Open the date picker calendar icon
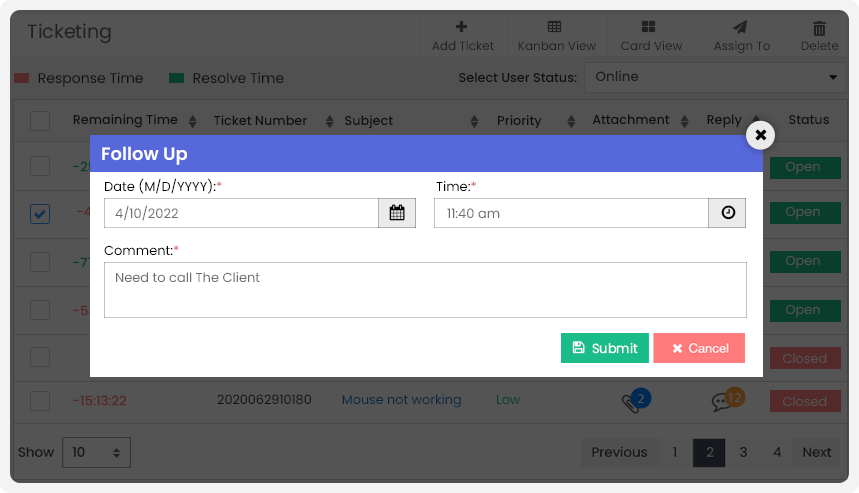 click(397, 213)
